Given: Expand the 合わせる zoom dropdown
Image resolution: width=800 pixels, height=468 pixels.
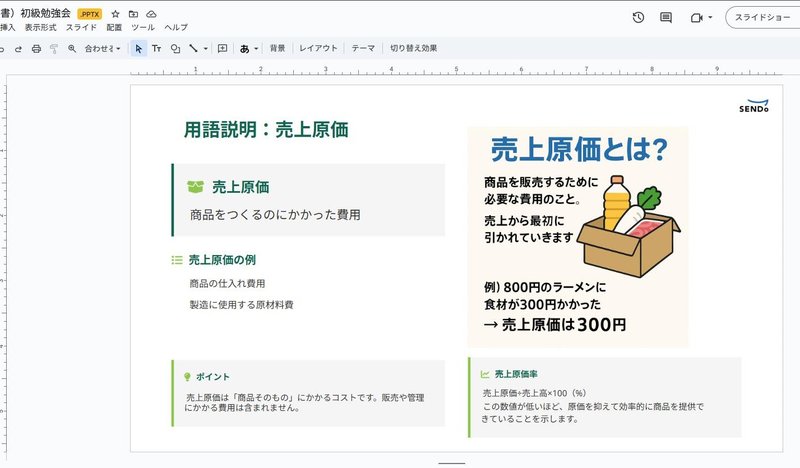Looking at the screenshot, I should point(103,48).
